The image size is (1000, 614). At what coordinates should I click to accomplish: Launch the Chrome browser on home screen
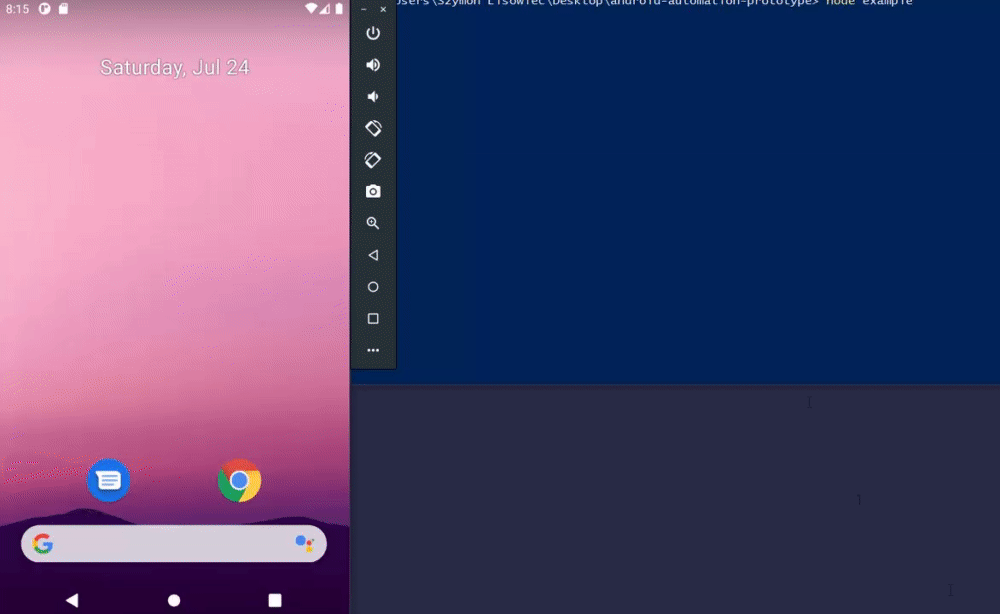[239, 480]
